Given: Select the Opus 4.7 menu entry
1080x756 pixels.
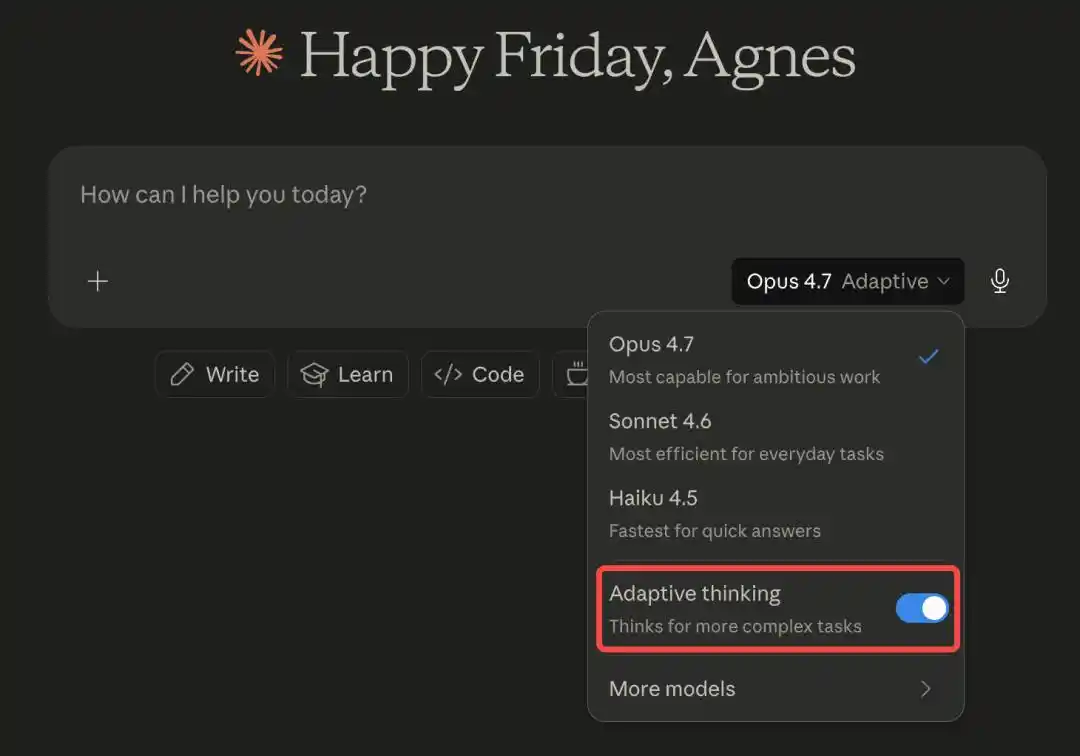Looking at the screenshot, I should (744, 360).
